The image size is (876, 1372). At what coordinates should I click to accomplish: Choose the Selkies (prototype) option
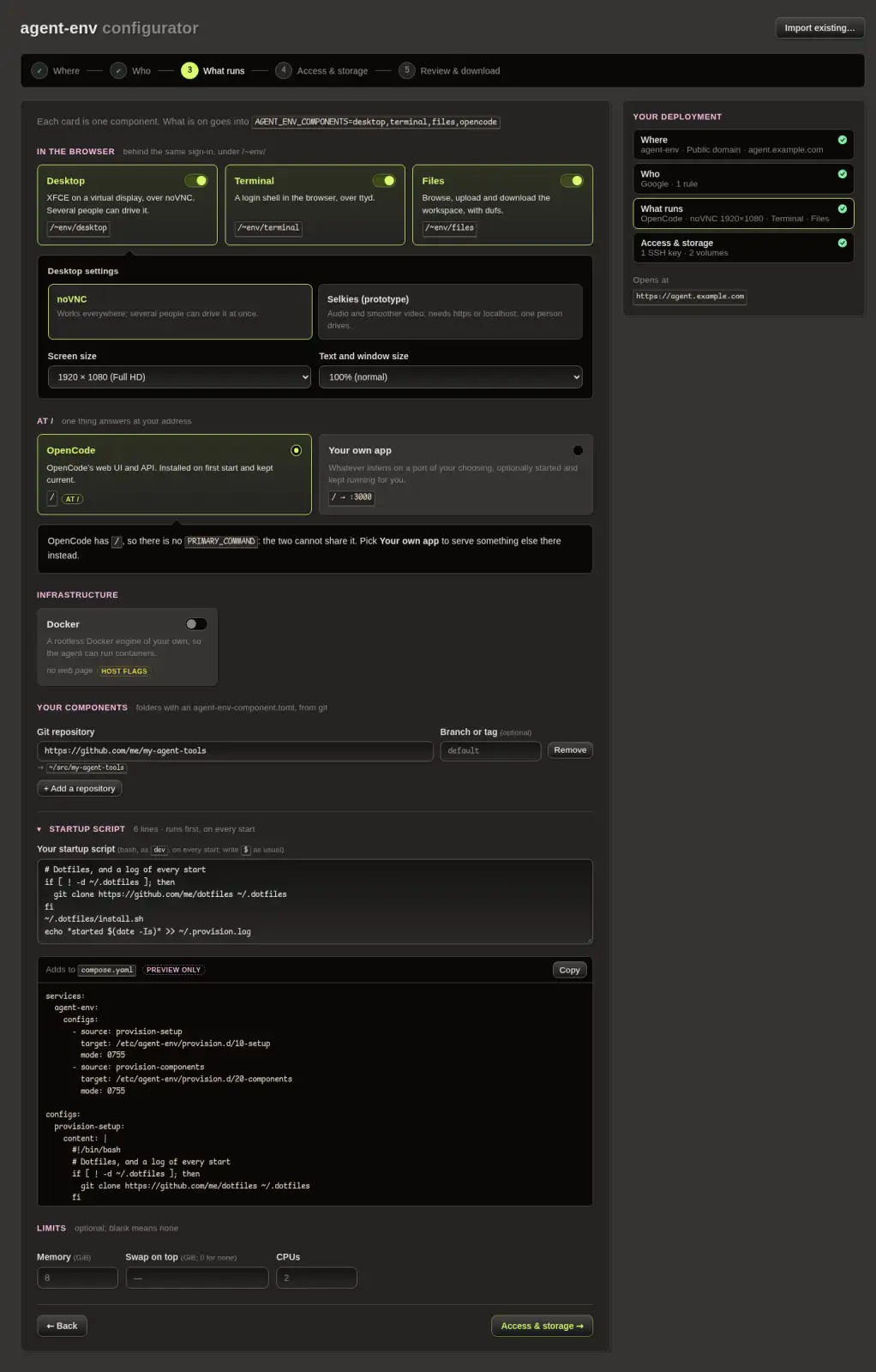[x=450, y=312]
